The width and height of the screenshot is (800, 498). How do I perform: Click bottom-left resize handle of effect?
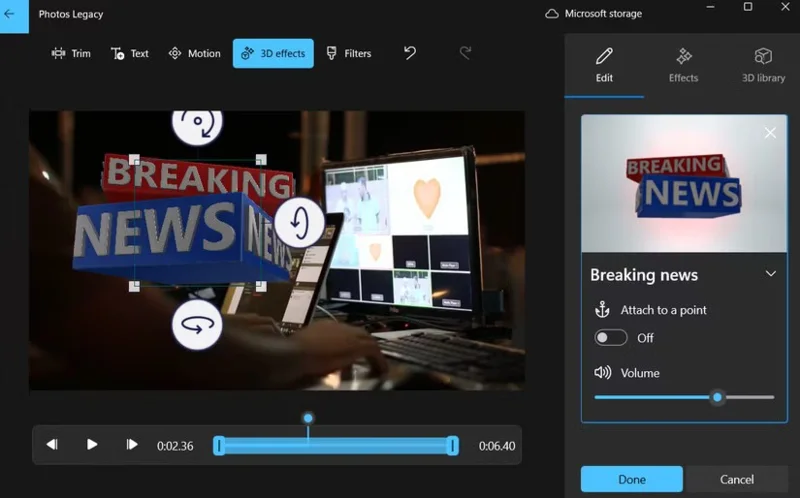pyautogui.click(x=134, y=286)
